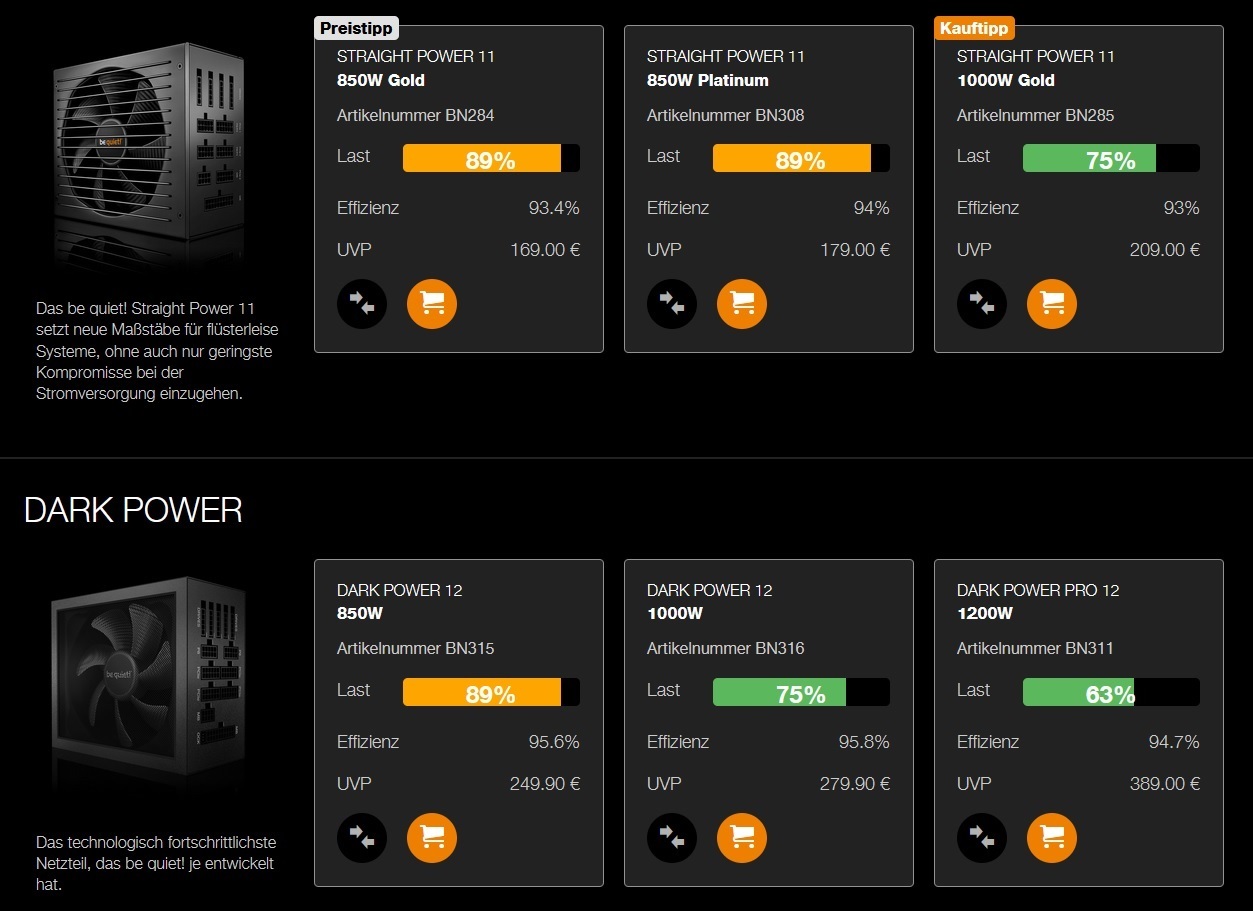Add Dark Power Pro 12 1200W to cart
Viewport: 1253px width, 911px height.
[x=1052, y=837]
